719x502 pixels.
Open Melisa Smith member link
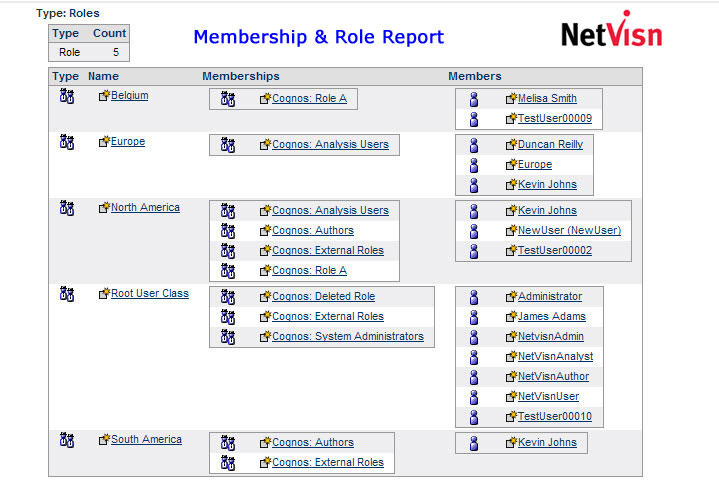tap(548, 98)
